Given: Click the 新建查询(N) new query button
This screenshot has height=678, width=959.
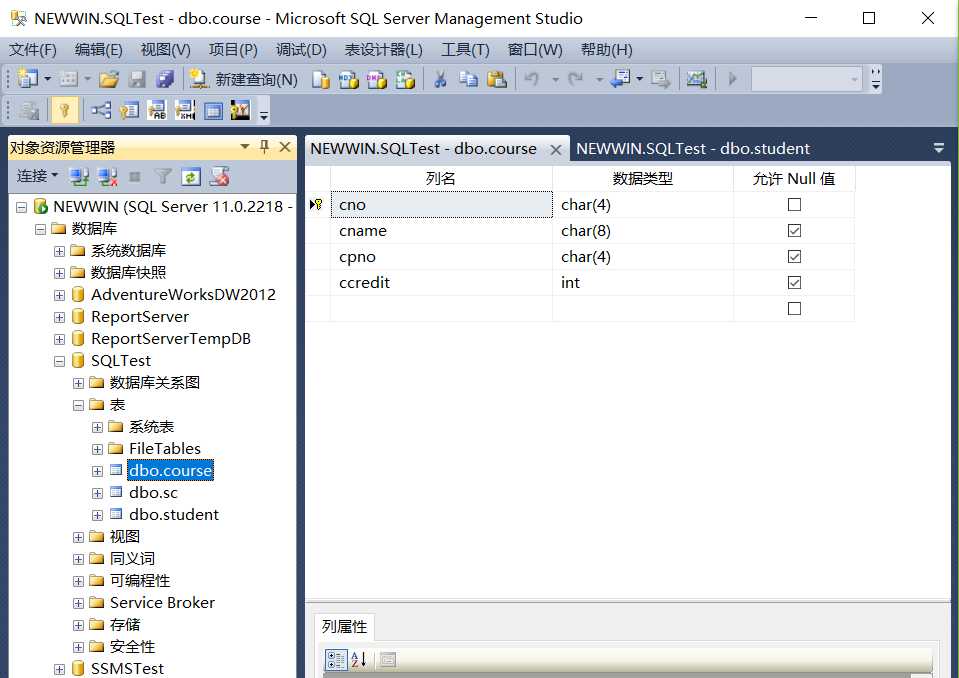Looking at the screenshot, I should (243, 79).
